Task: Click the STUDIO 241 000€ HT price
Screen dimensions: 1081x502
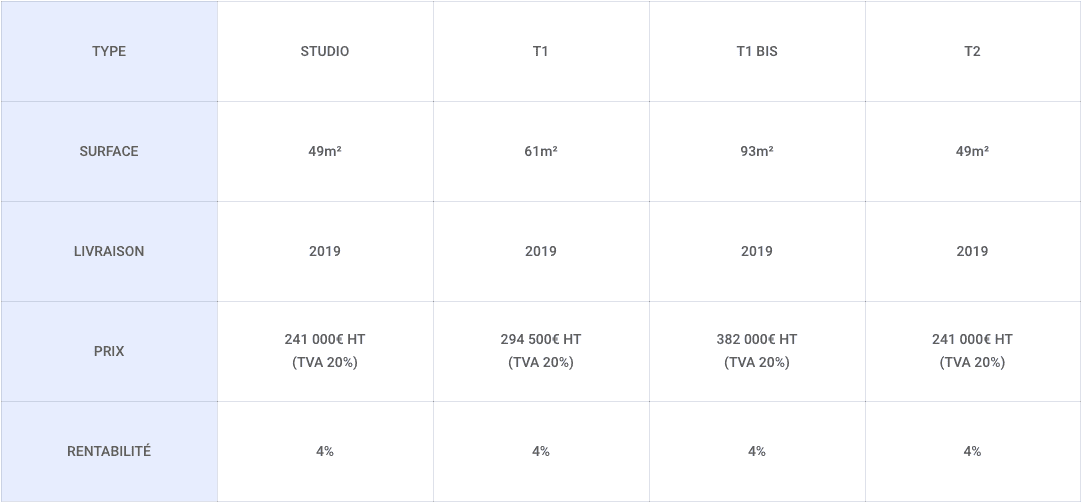Action: (x=325, y=351)
